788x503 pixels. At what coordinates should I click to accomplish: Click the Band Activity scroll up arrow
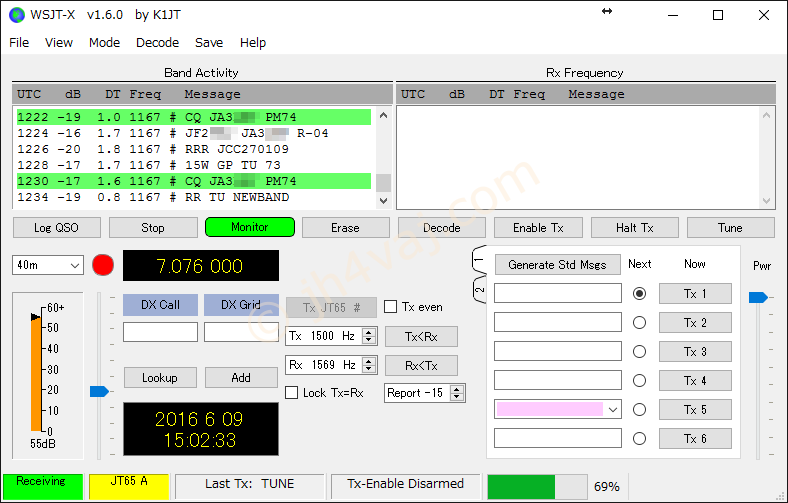coord(383,115)
